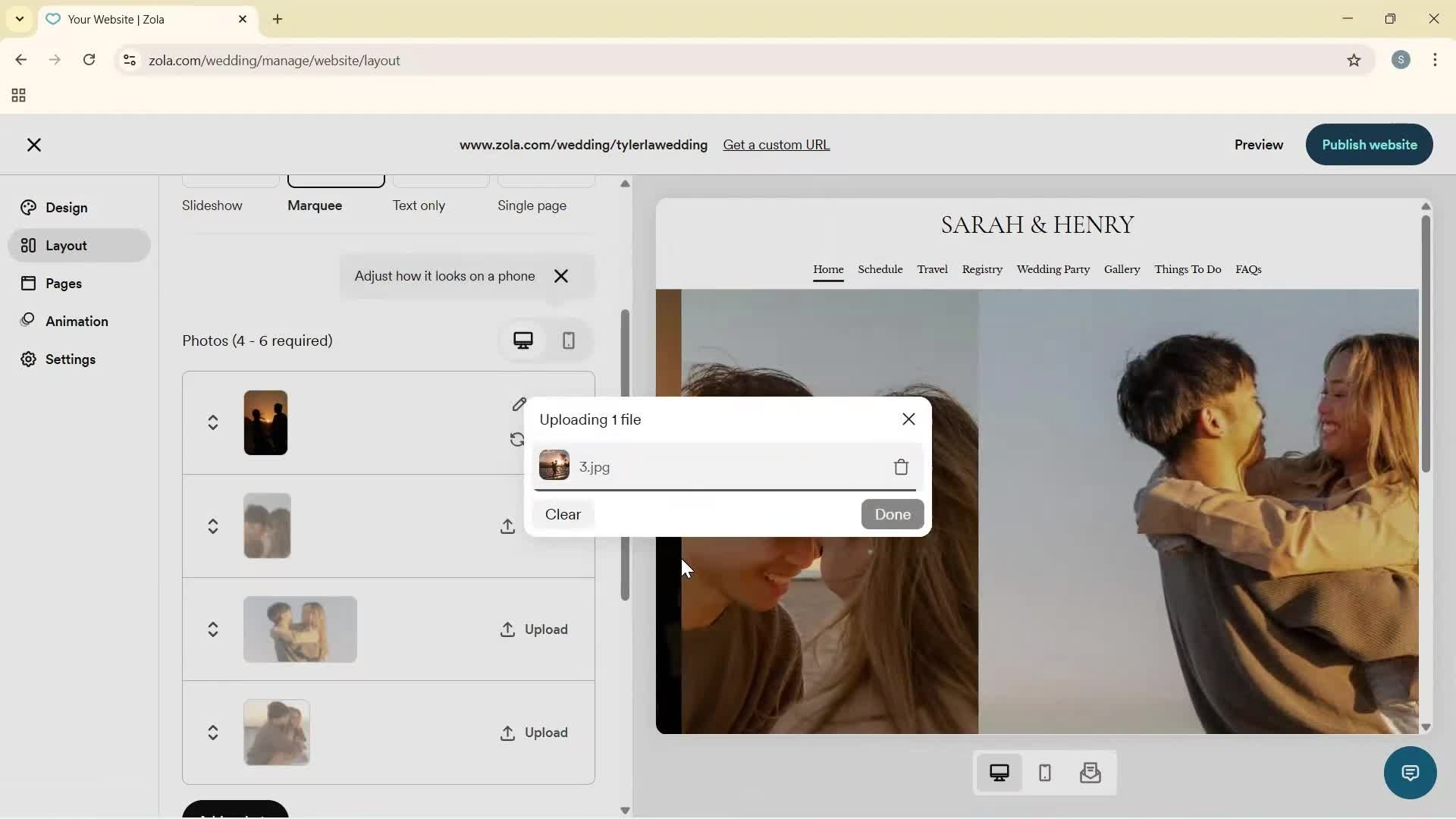Toggle mobile view for Photos section
The width and height of the screenshot is (1456, 819).
click(x=570, y=340)
